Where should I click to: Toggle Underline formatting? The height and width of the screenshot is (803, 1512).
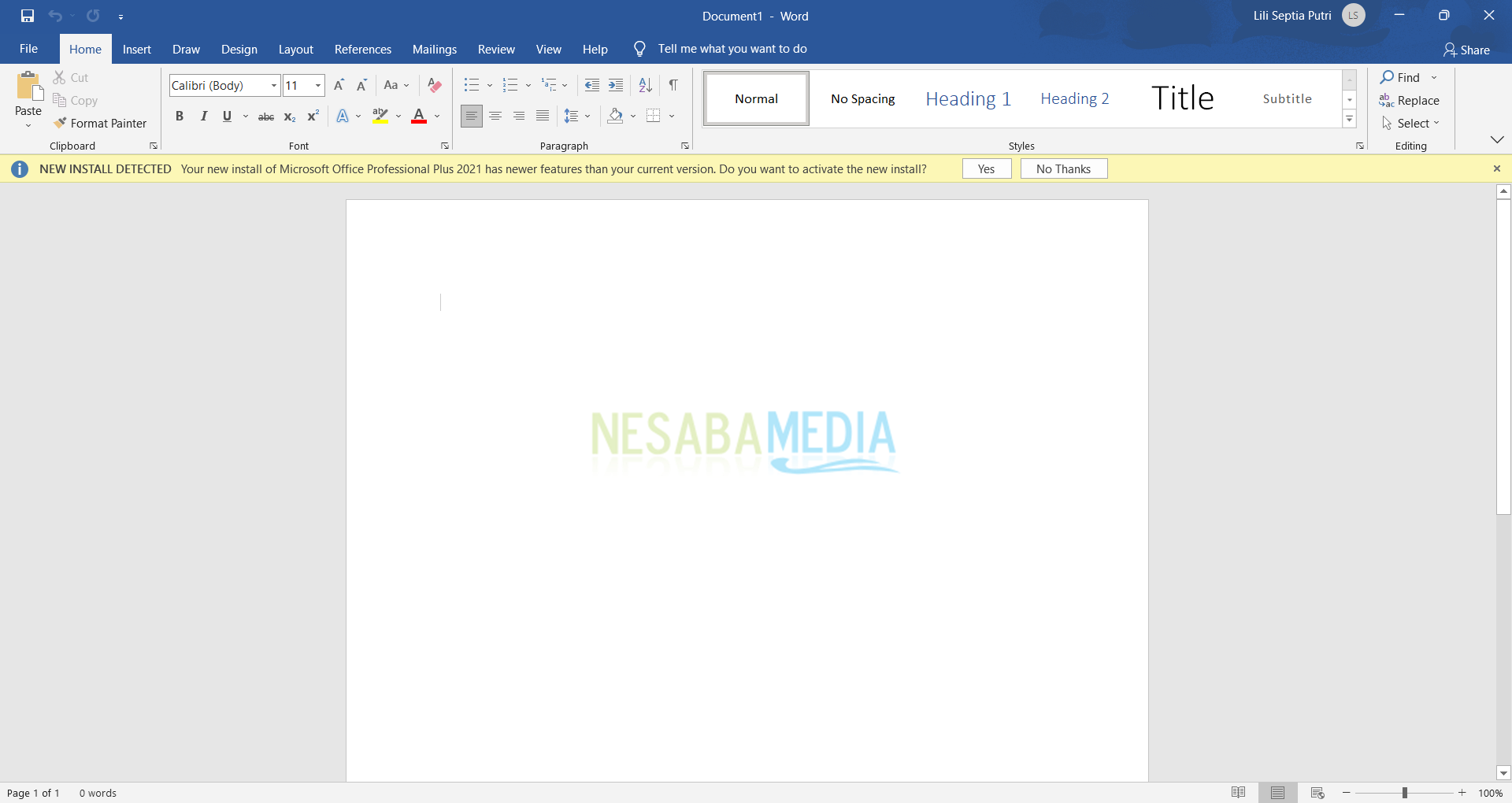(227, 117)
